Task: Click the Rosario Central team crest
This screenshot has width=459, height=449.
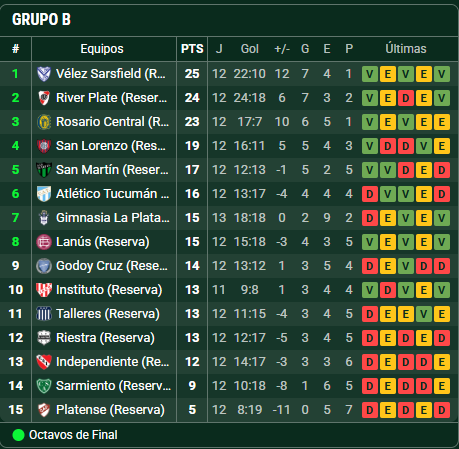Action: (44, 122)
